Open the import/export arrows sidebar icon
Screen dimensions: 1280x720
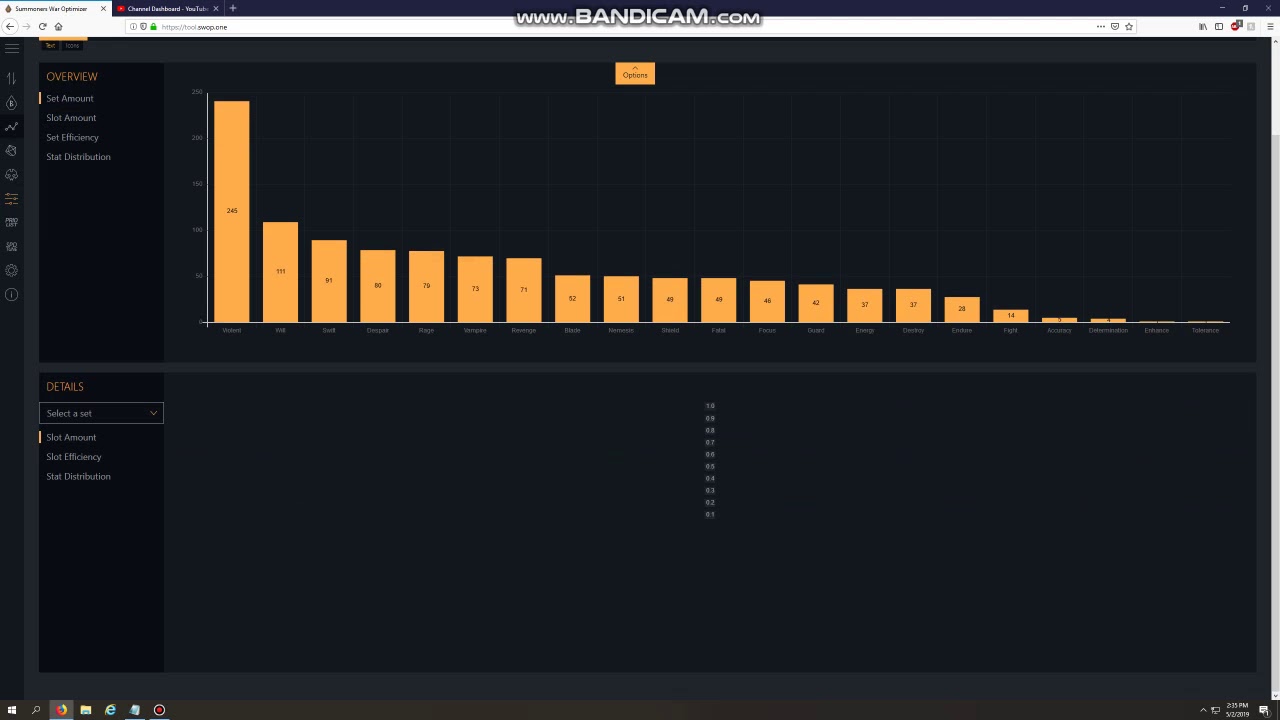[x=11, y=78]
